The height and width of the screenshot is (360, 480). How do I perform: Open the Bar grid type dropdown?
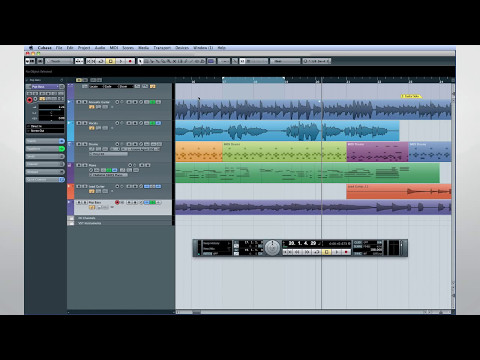point(285,61)
